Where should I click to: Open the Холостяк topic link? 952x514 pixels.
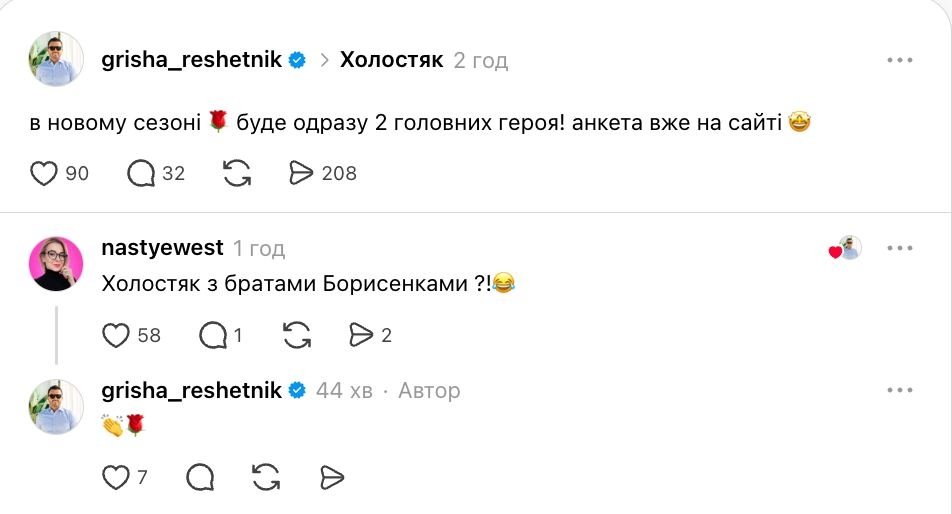tap(391, 60)
